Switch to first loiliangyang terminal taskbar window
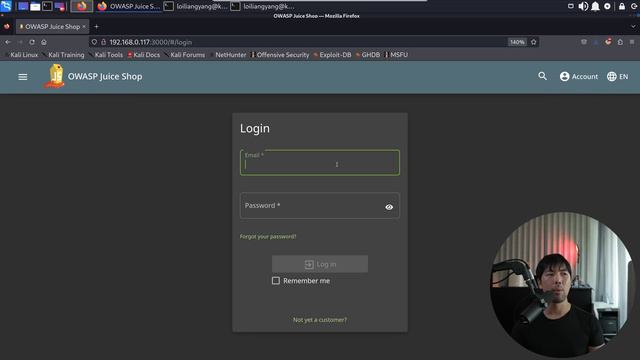The height and width of the screenshot is (360, 640). pos(196,6)
